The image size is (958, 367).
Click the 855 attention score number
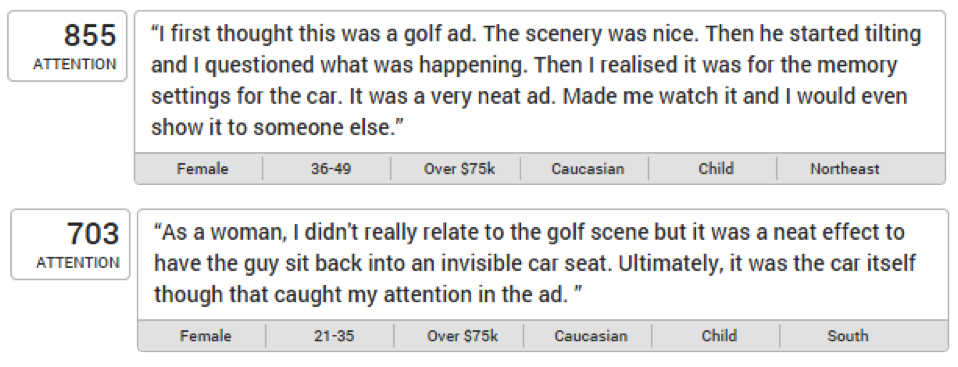click(90, 35)
